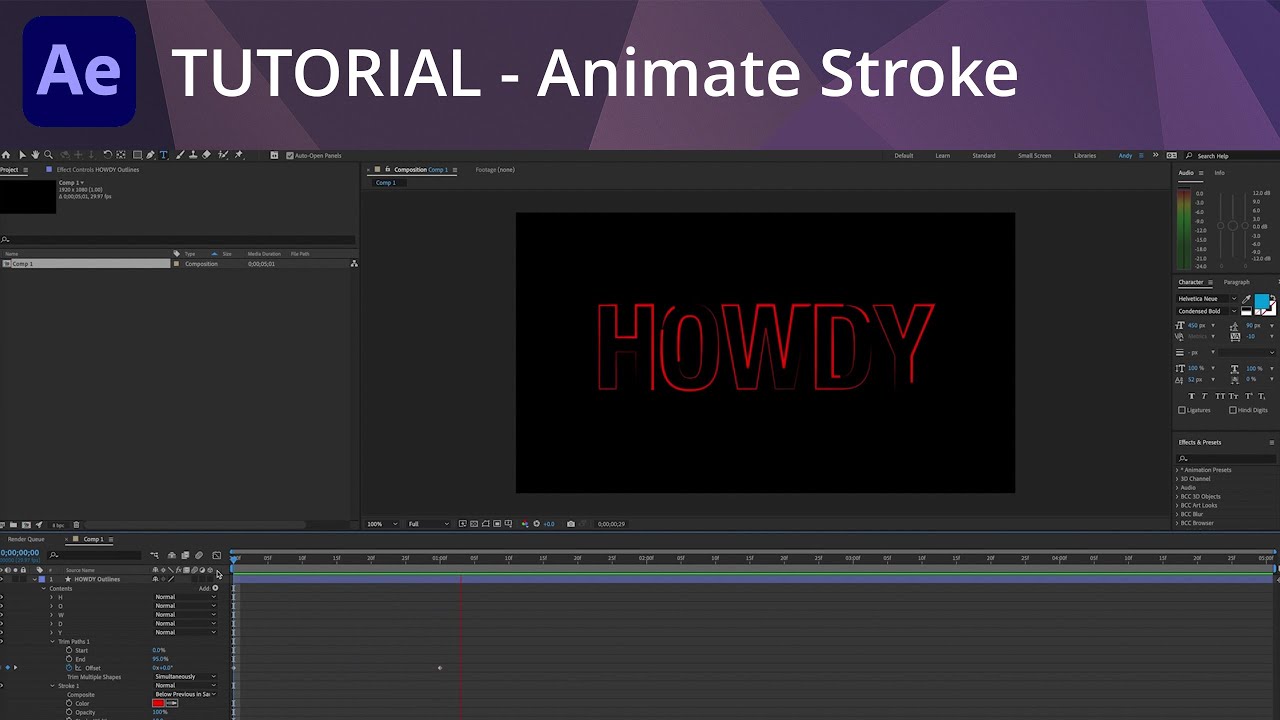
Task: Click the Faux Italic T button
Action: point(1204,396)
